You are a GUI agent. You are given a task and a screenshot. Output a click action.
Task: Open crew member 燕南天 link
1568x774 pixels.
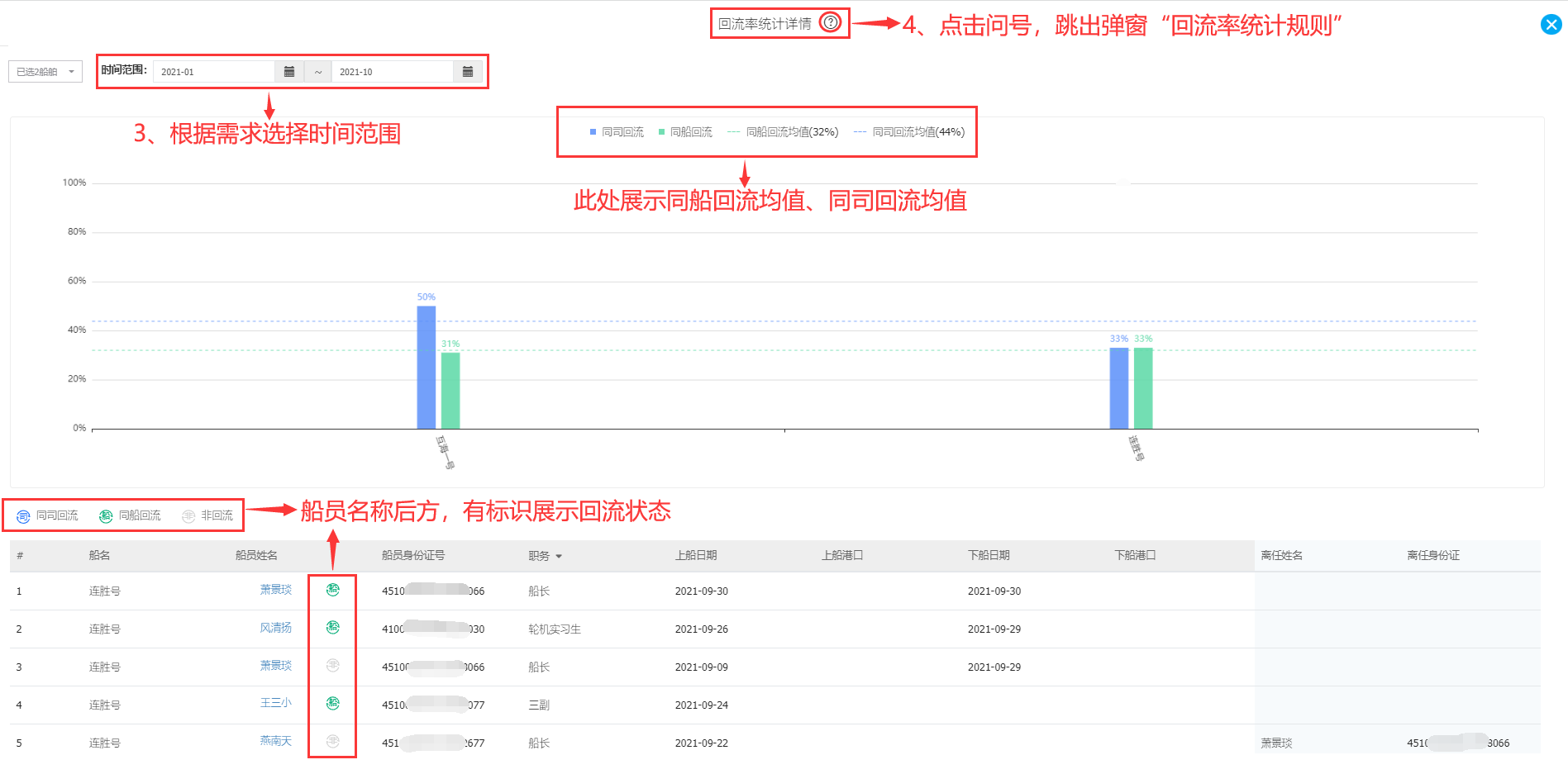tap(275, 741)
